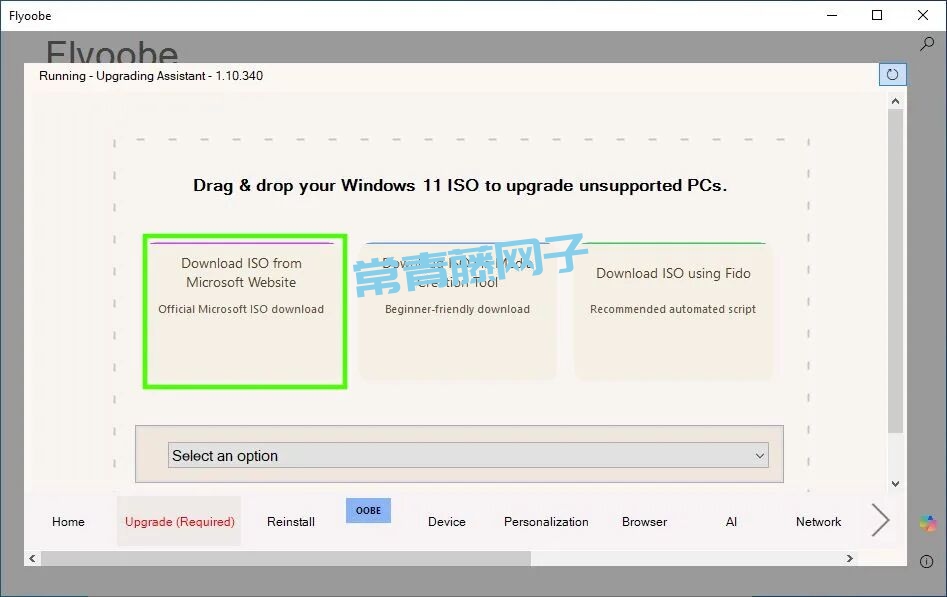
Task: Open the Network tab
Action: click(818, 522)
